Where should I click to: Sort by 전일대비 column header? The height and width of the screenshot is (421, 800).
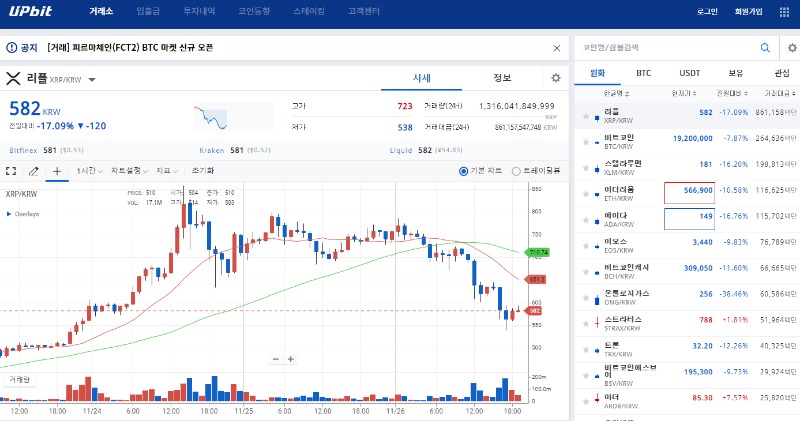click(x=732, y=93)
